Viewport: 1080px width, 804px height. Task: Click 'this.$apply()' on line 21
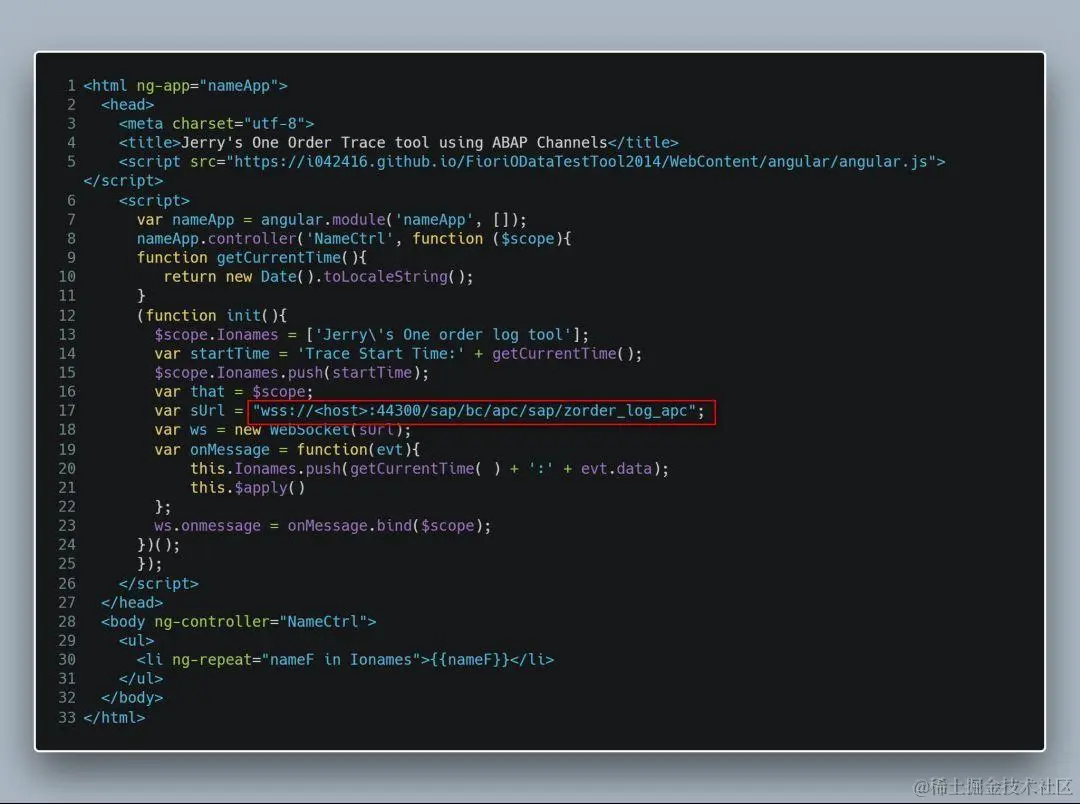click(247, 488)
